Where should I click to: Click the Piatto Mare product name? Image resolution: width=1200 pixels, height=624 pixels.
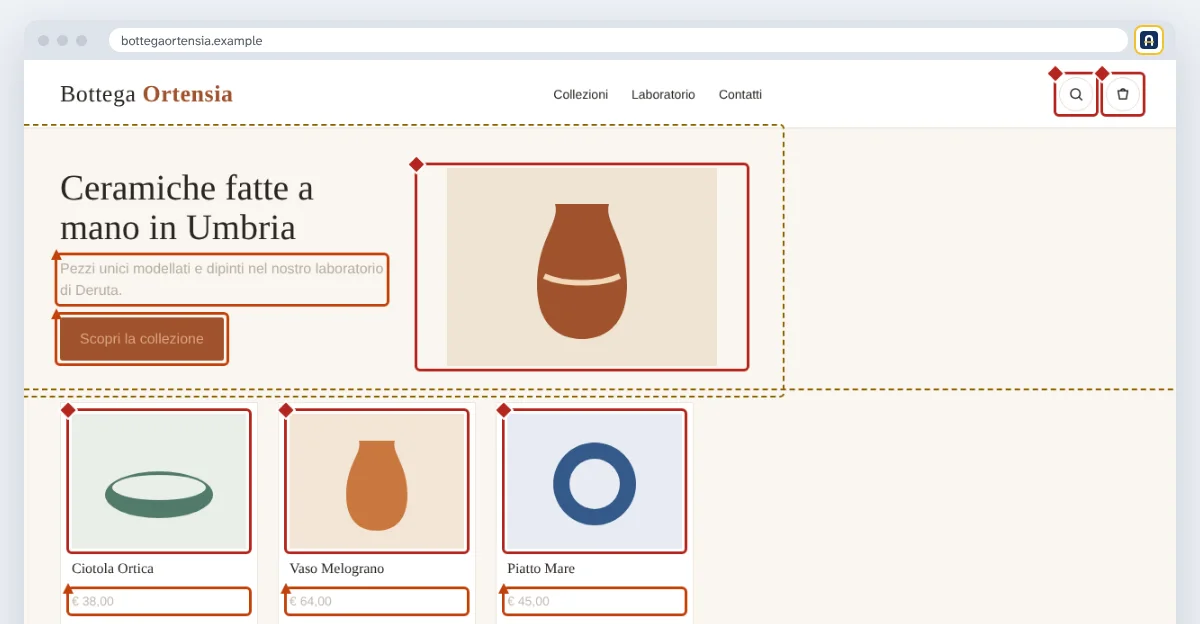tap(541, 568)
